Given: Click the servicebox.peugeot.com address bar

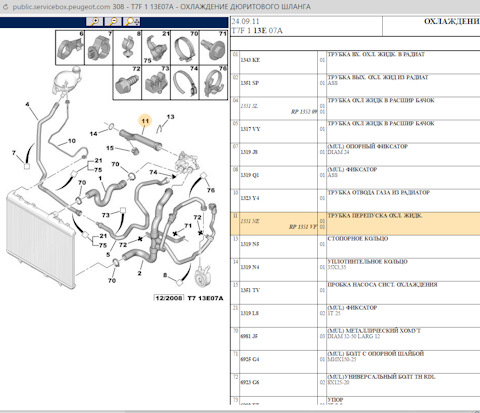Looking at the screenshot, I should (x=161, y=7).
